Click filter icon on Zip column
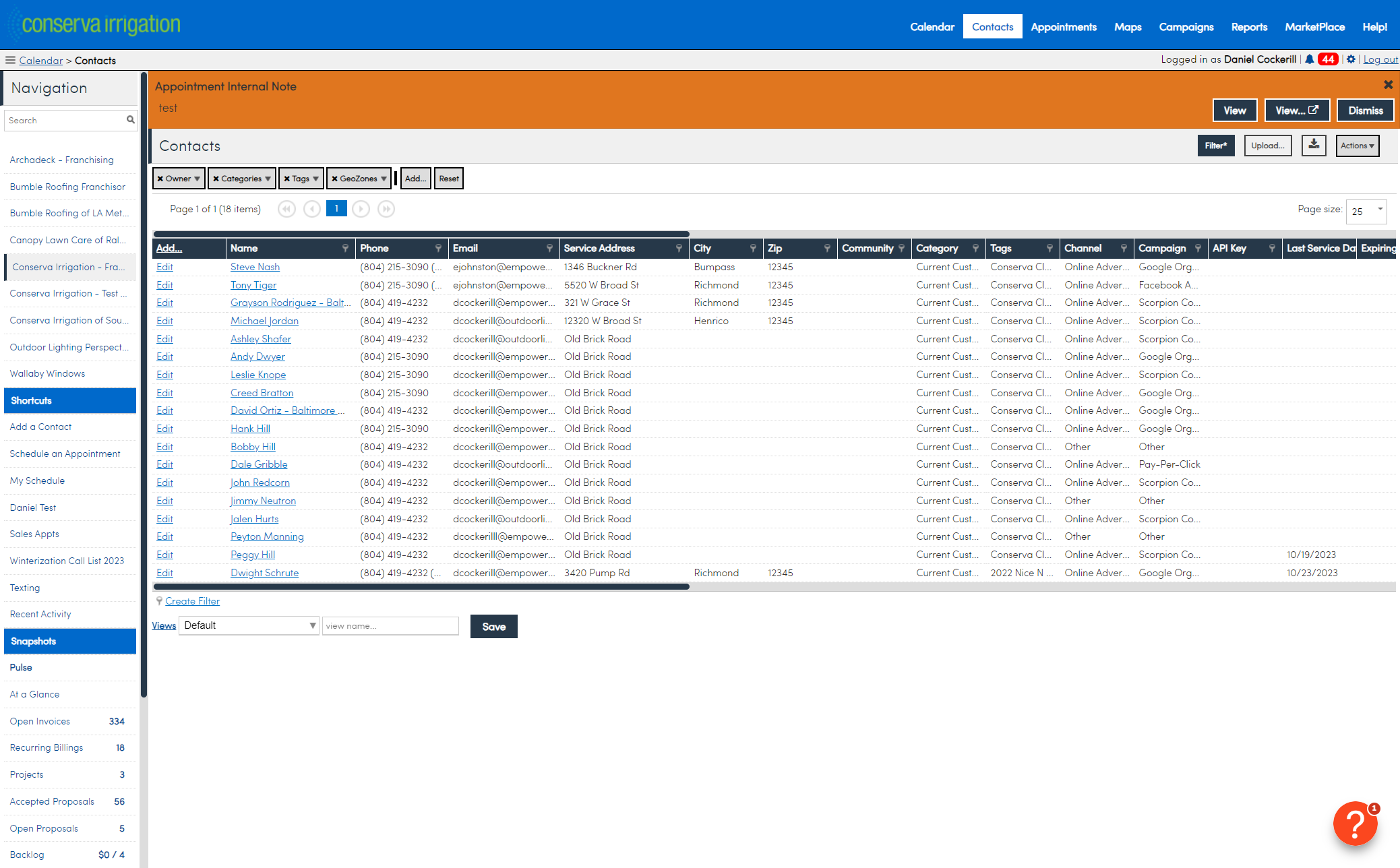Screen dimensions: 1400x868 [827, 248]
